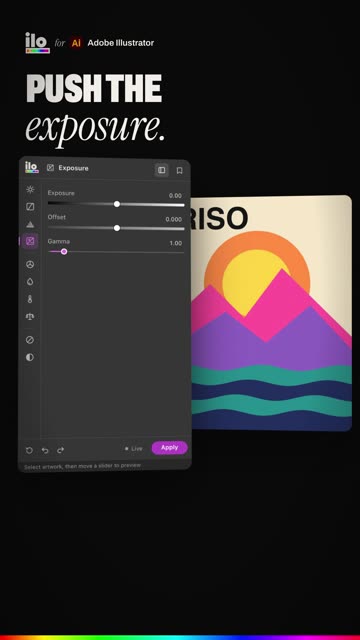Screen dimensions: 360x640
Task: Click the Adobe Illustrator Ai badge icon
Action: (x=76, y=43)
